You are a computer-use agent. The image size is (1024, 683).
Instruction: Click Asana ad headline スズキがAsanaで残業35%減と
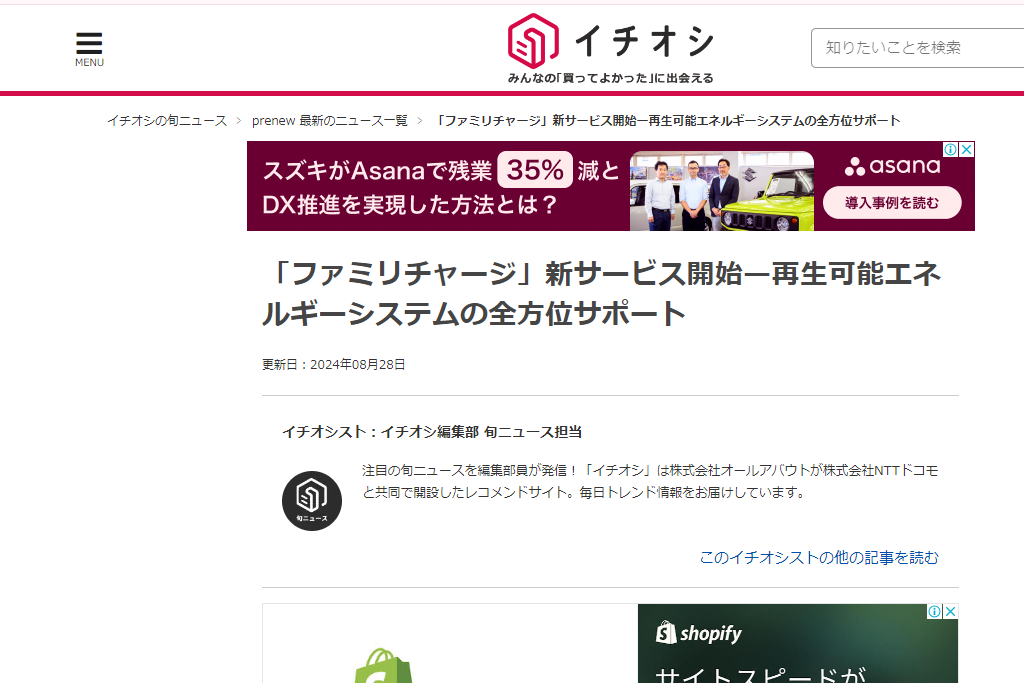pos(441,171)
